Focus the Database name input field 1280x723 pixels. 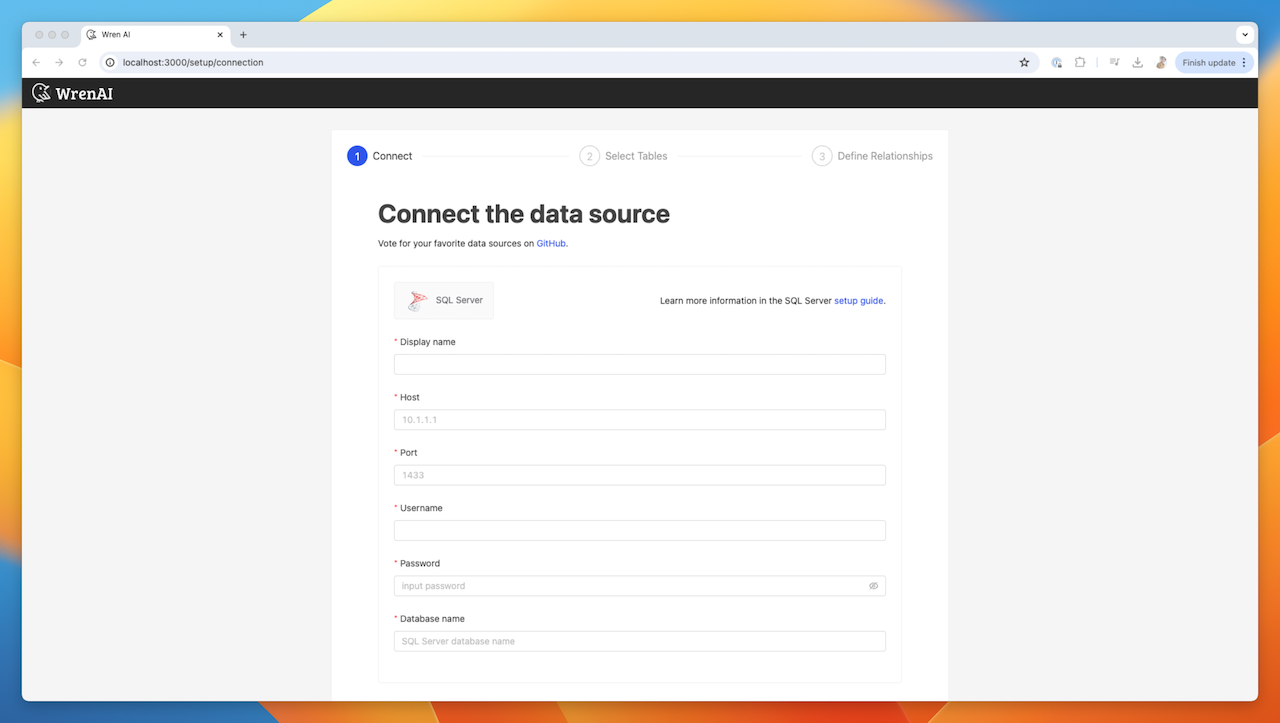[x=640, y=641]
